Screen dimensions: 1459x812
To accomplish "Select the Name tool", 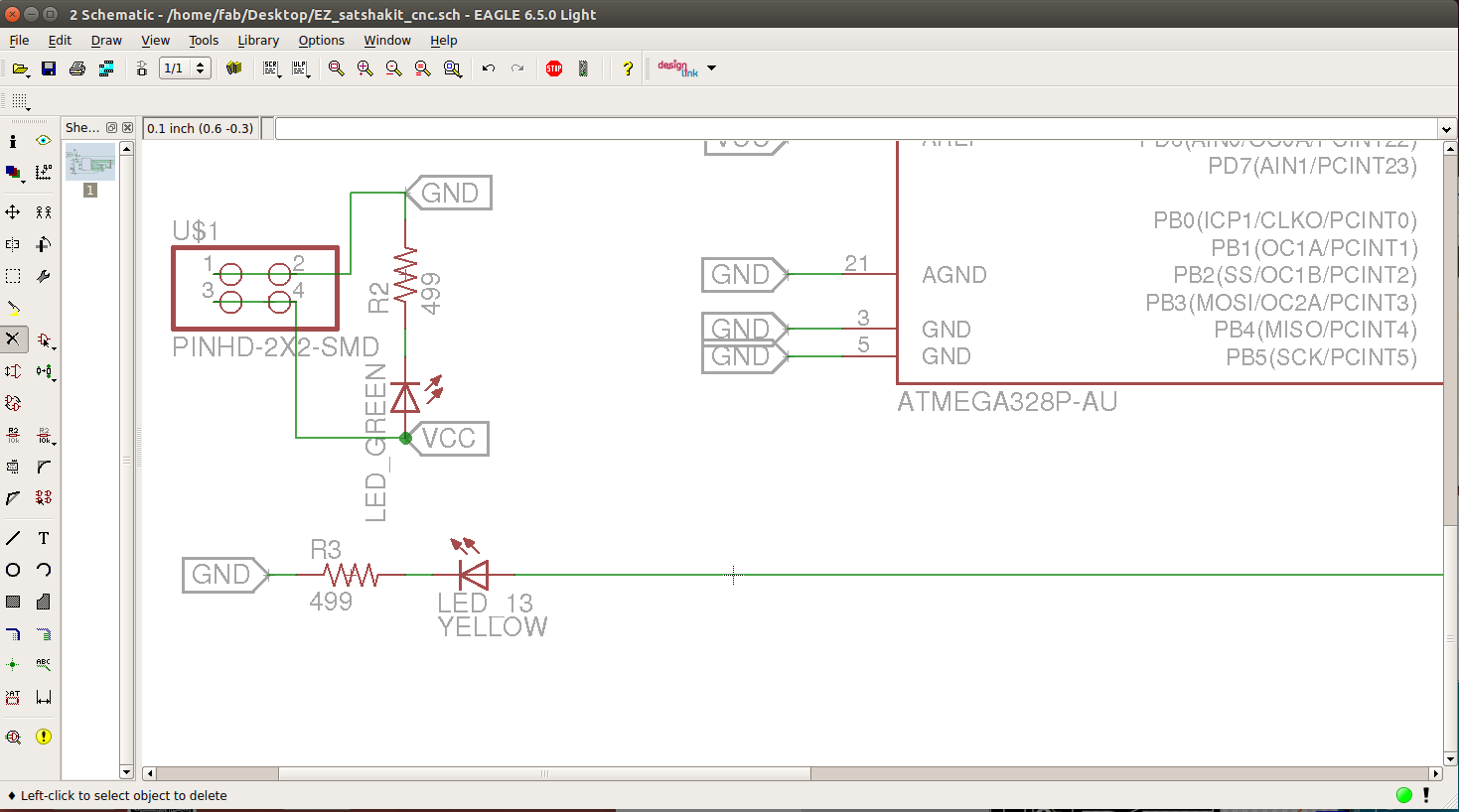I will [13, 435].
